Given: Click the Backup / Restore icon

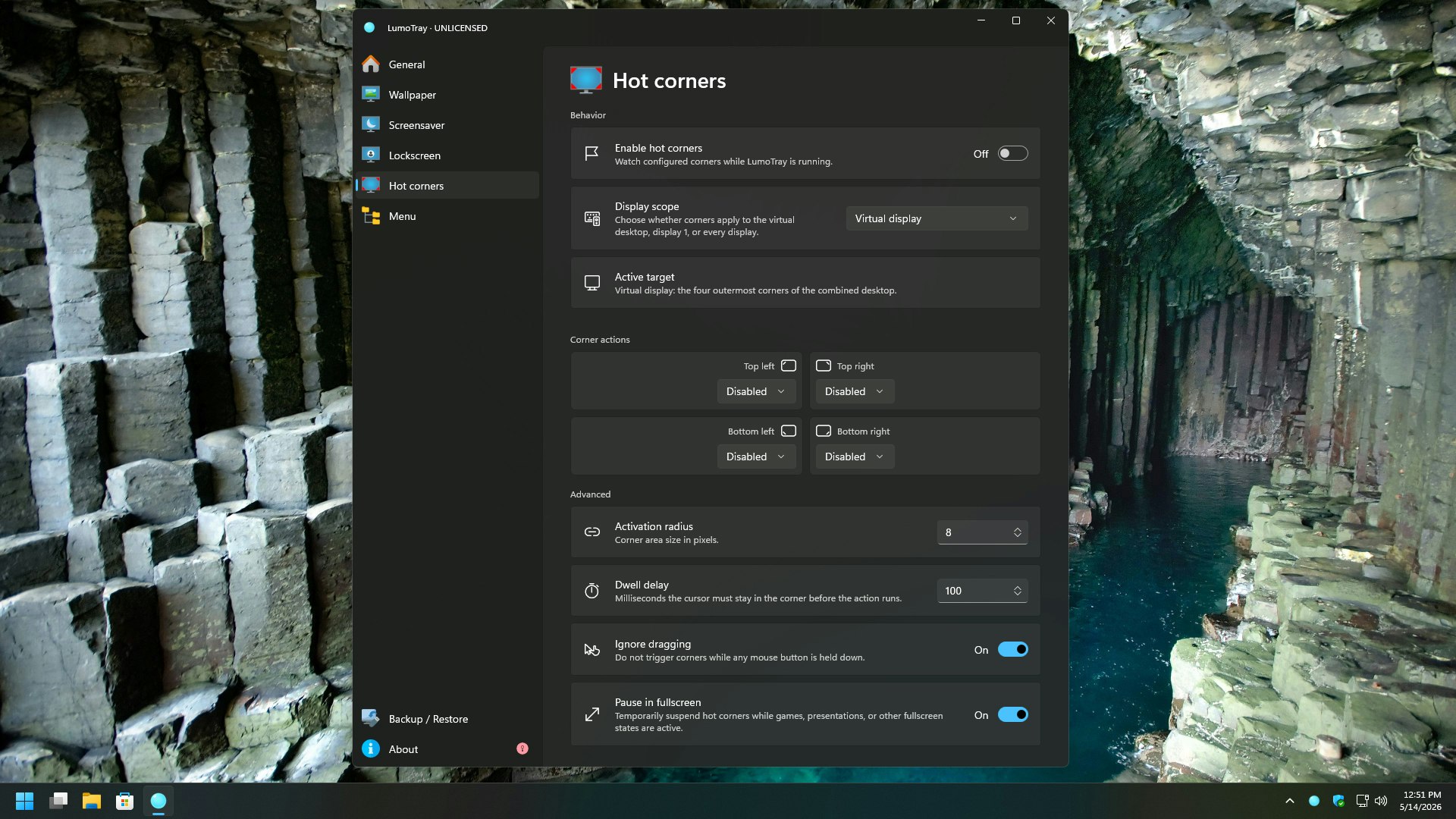Looking at the screenshot, I should (x=371, y=718).
